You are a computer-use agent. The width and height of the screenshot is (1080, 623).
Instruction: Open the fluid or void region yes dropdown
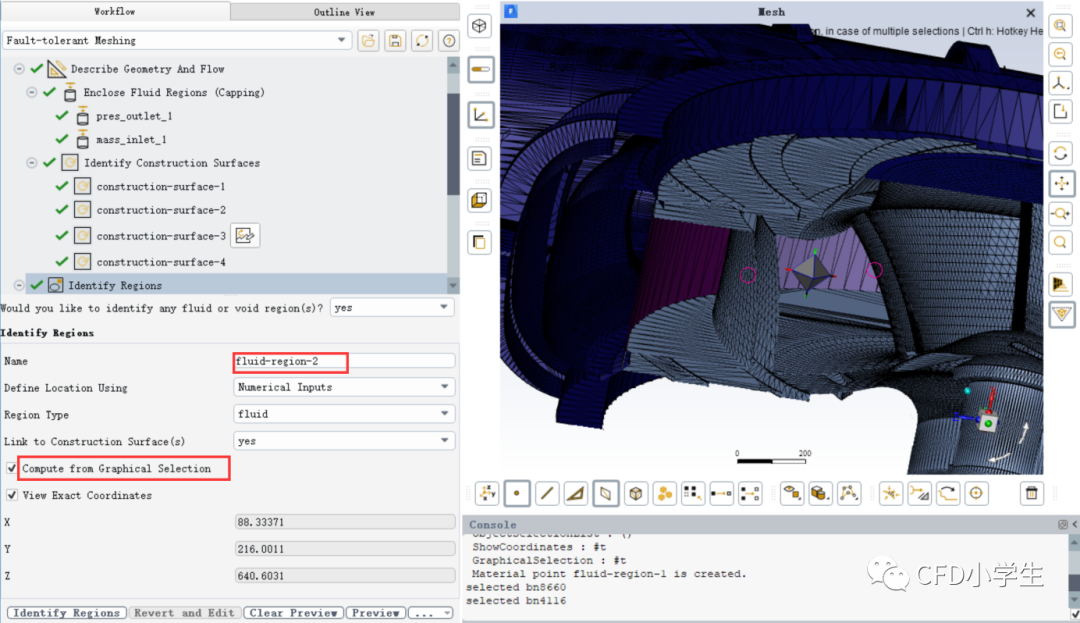click(392, 308)
